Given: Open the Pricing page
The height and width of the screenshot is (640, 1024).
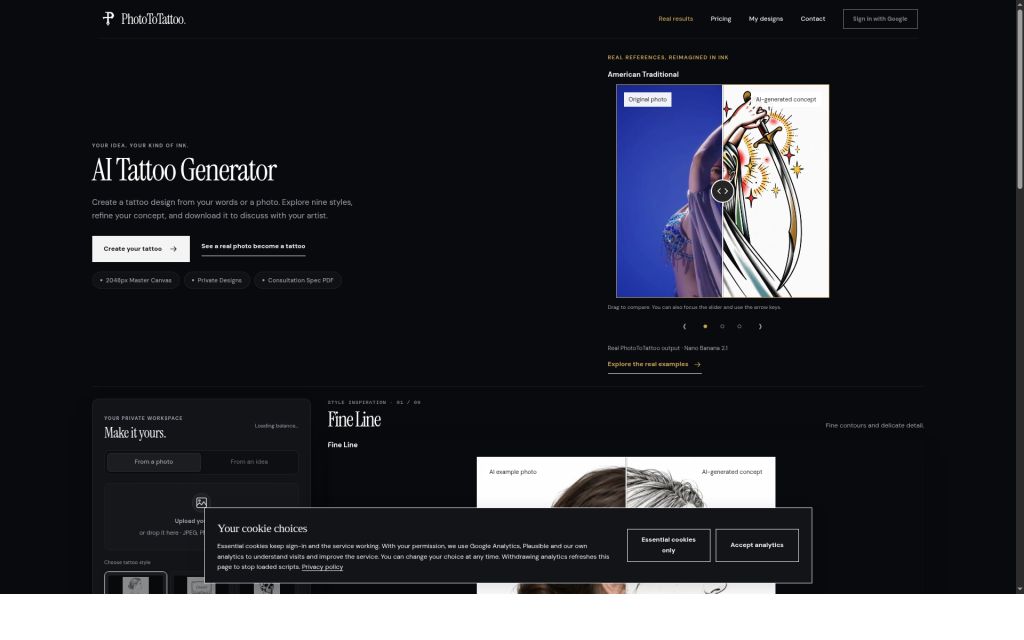Looking at the screenshot, I should point(720,19).
